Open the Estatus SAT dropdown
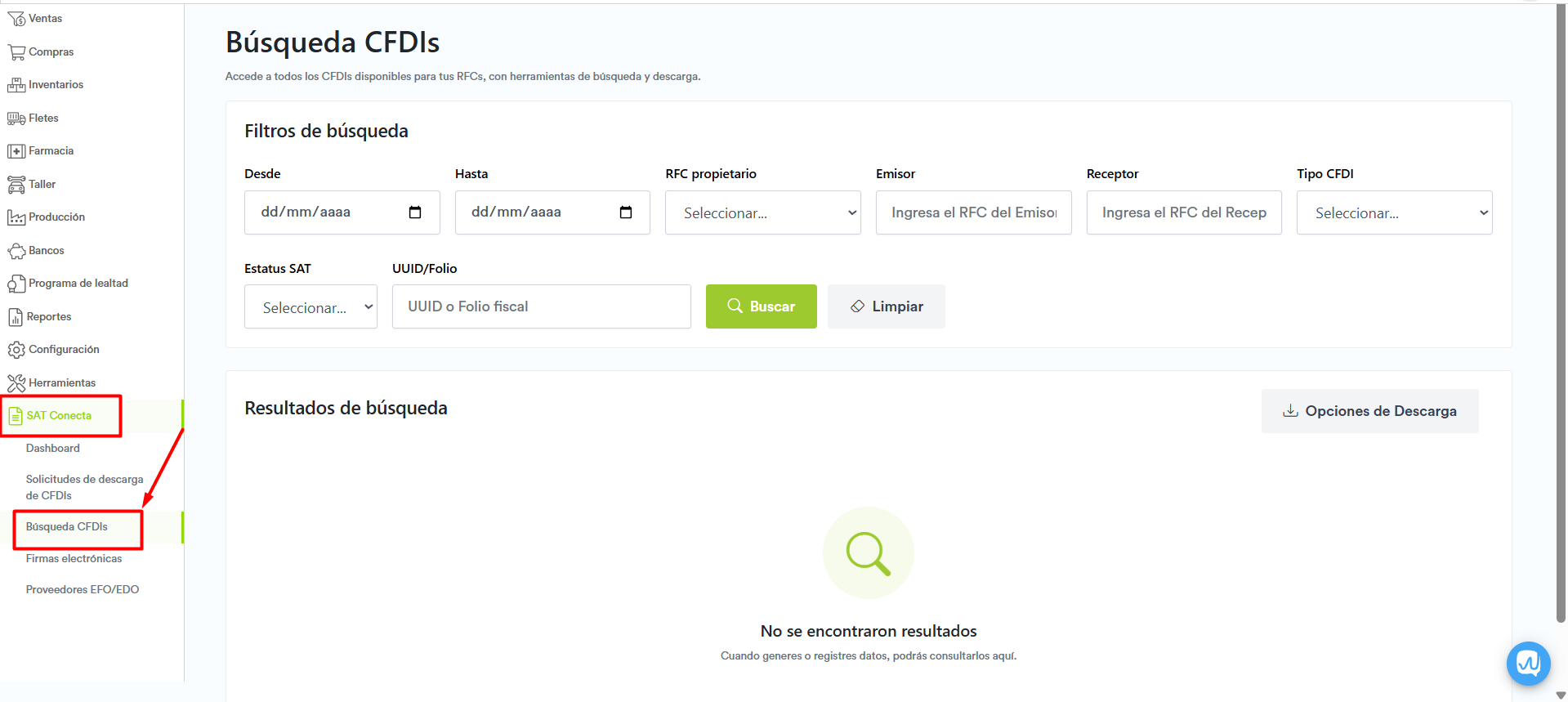 [x=310, y=307]
